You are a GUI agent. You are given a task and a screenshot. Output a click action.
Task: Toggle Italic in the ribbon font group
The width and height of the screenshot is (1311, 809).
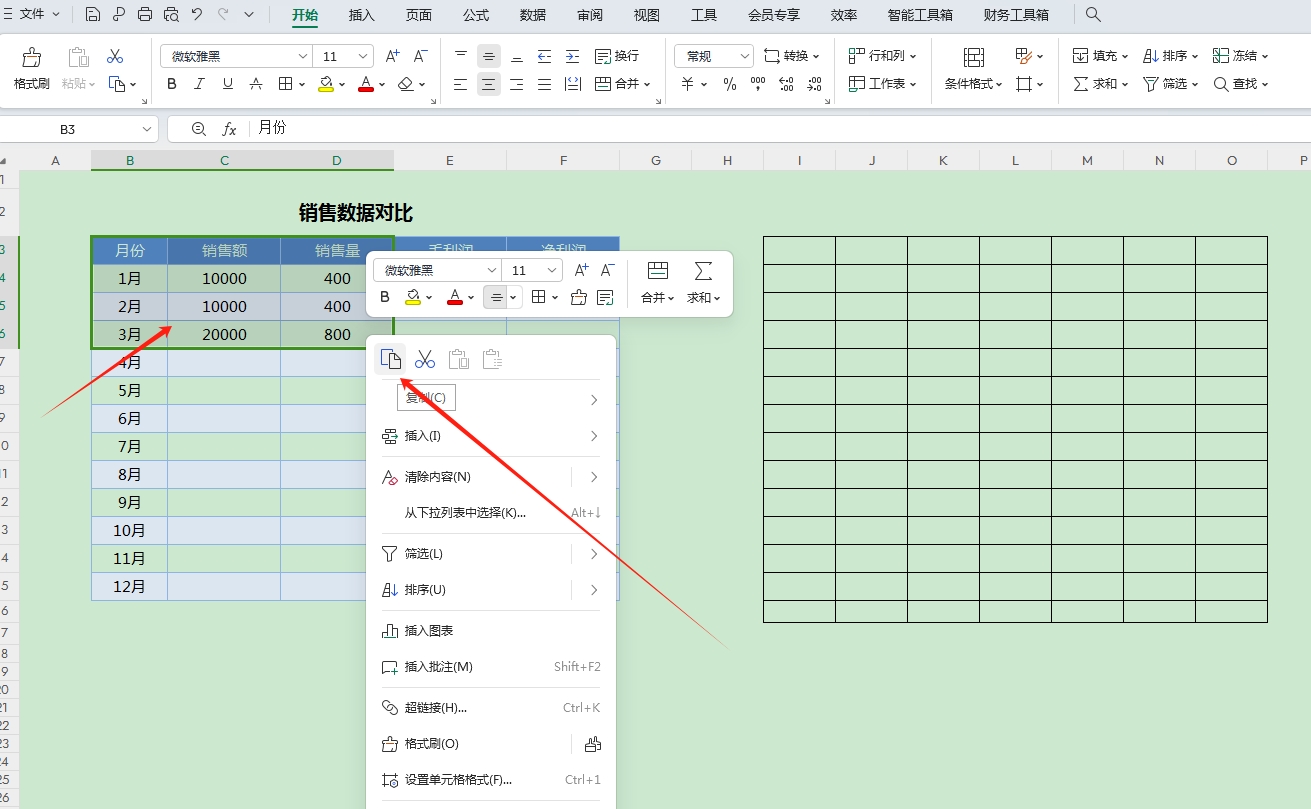200,84
